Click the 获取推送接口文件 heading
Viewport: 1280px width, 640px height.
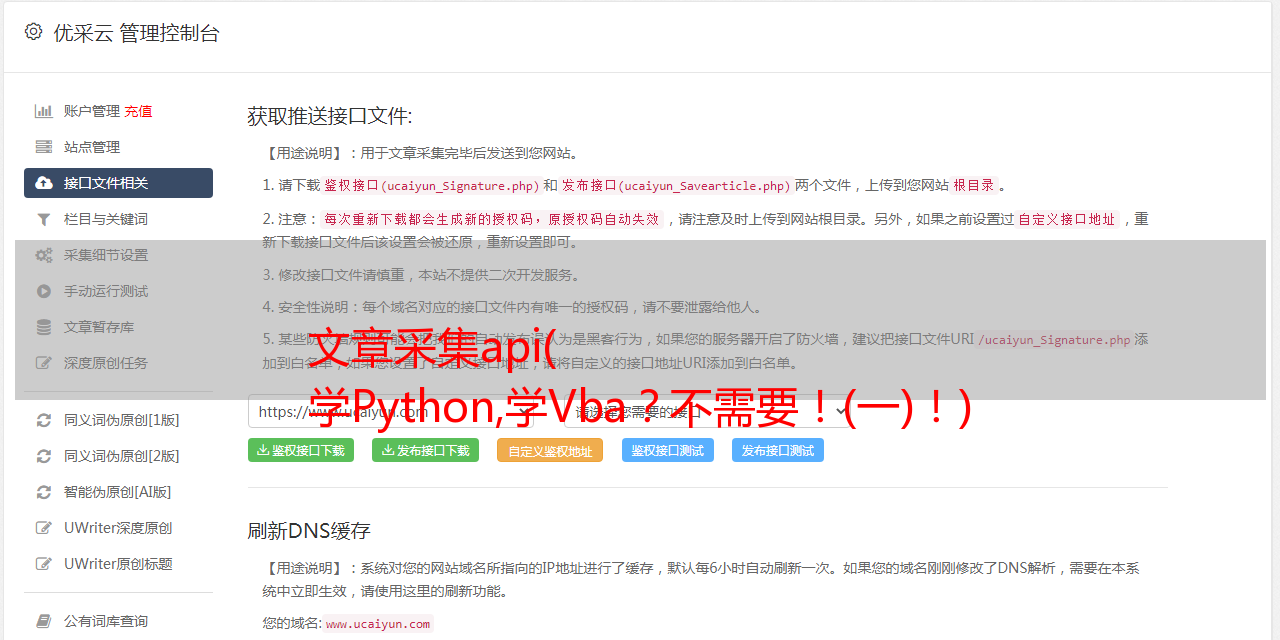(330, 116)
